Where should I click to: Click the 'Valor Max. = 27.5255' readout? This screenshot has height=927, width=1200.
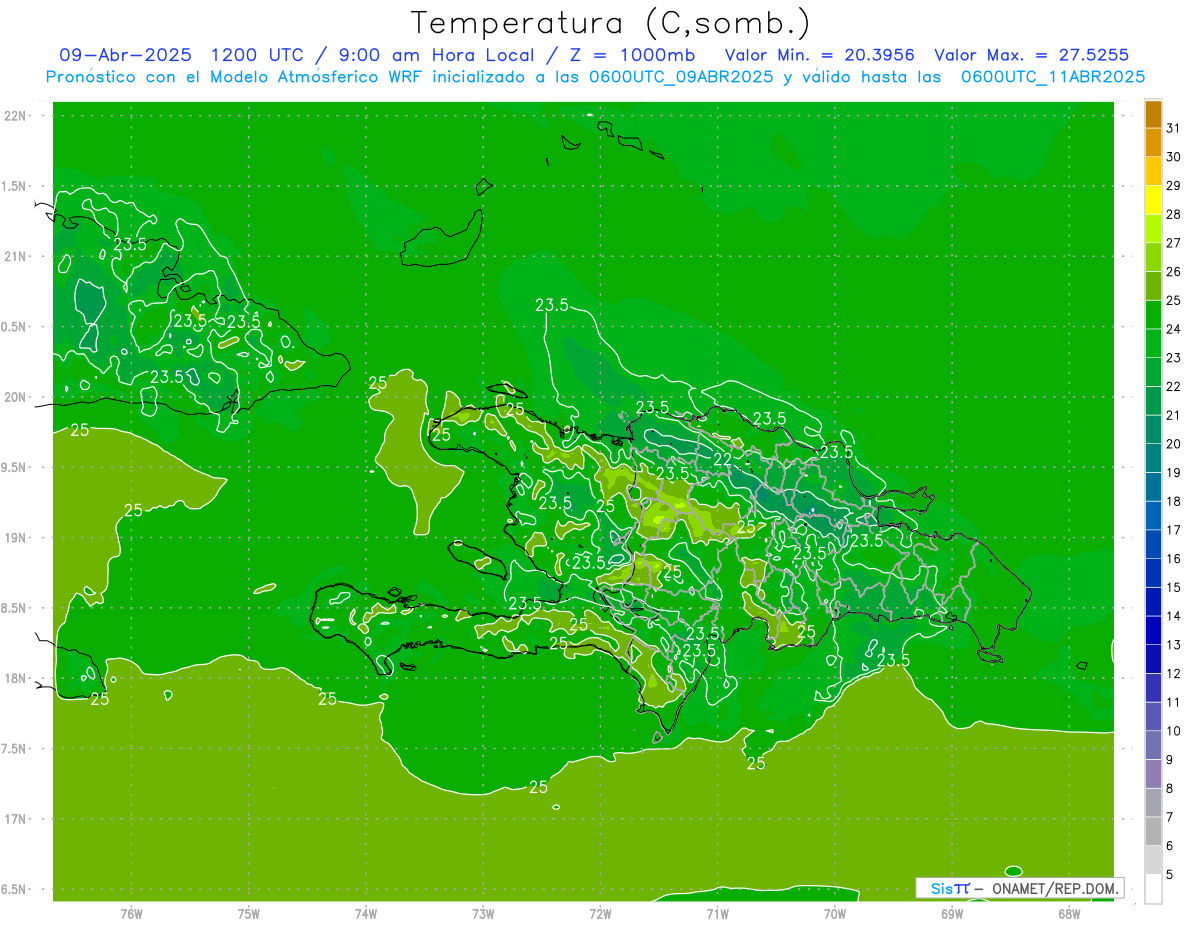tap(1032, 55)
